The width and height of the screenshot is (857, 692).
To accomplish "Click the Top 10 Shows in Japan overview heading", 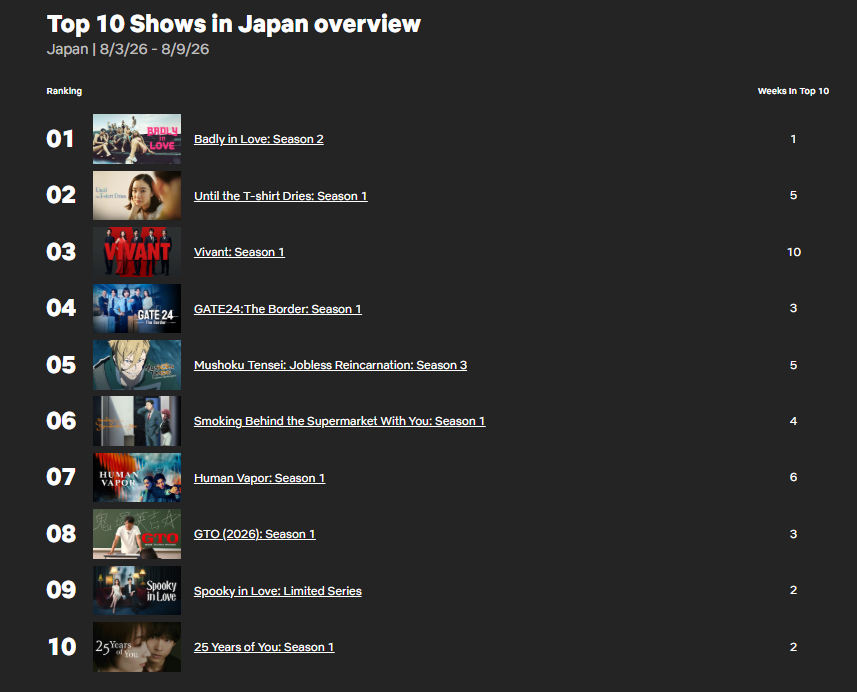I will click(233, 24).
